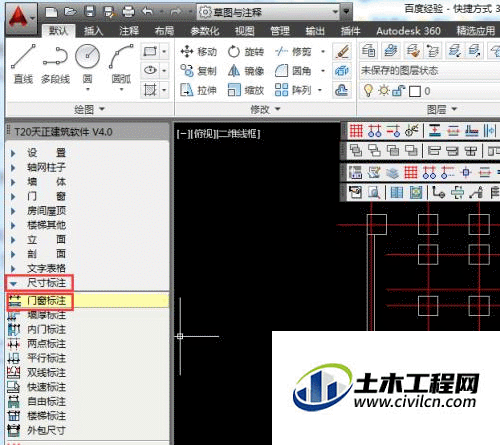Switch to the 注释 ribbon tab
The image size is (500, 445).
129,31
